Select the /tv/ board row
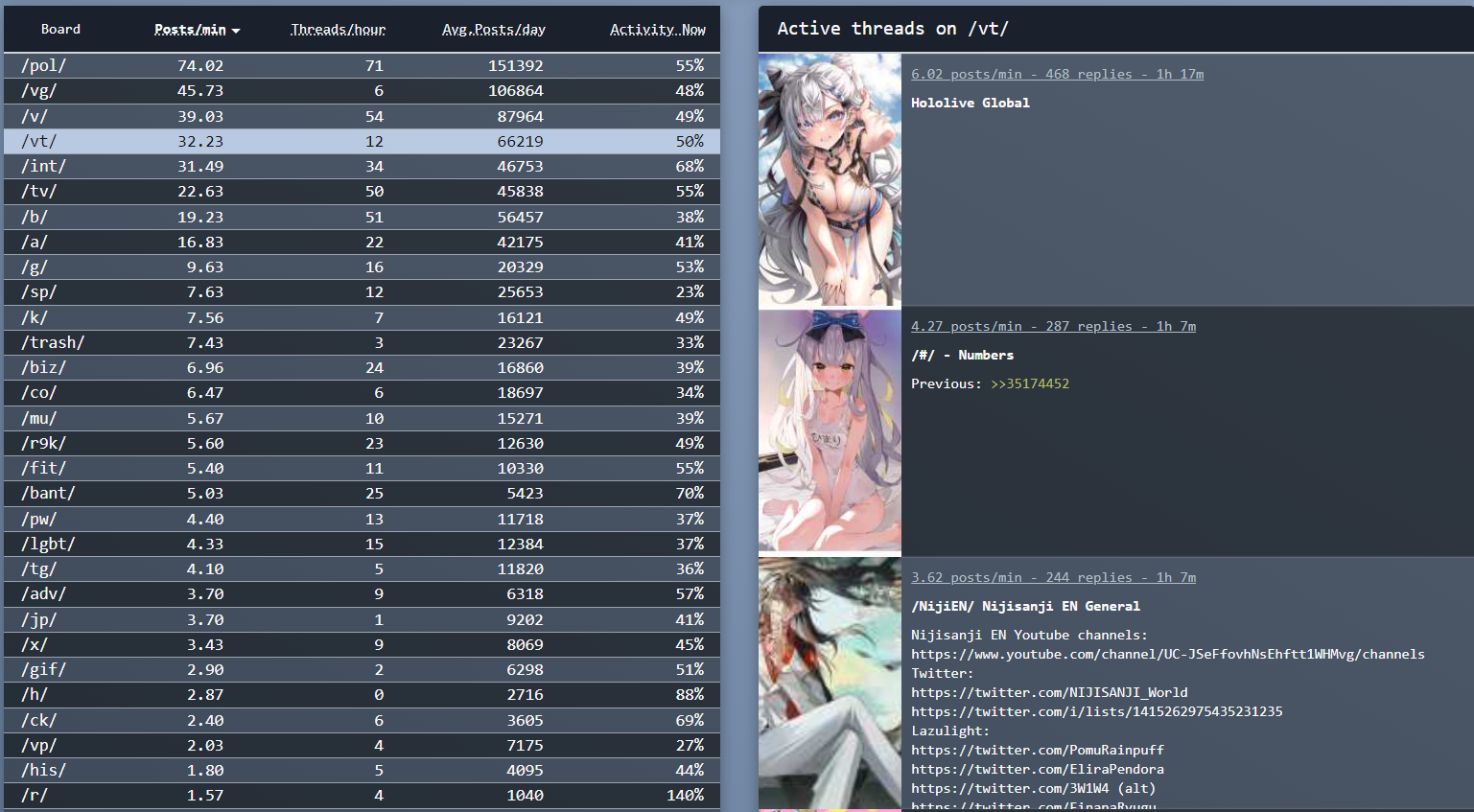This screenshot has width=1474, height=812. (x=362, y=192)
